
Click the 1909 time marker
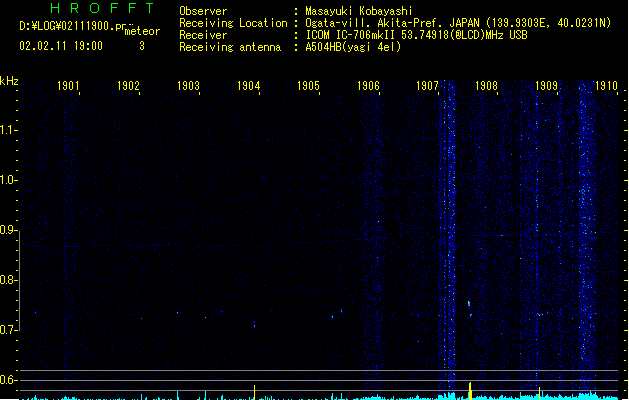[x=546, y=86]
